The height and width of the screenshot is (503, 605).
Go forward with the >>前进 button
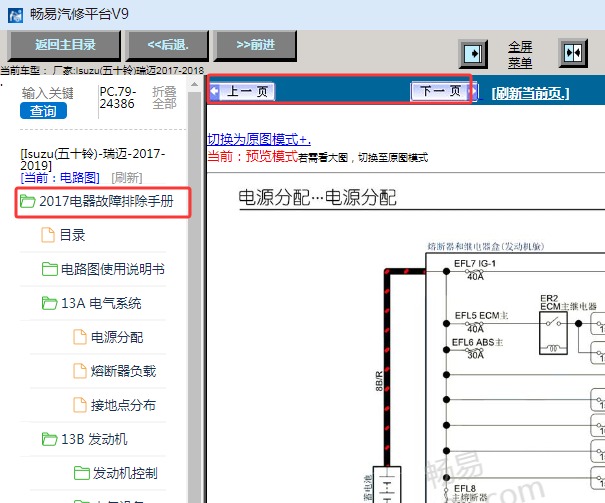(x=255, y=45)
